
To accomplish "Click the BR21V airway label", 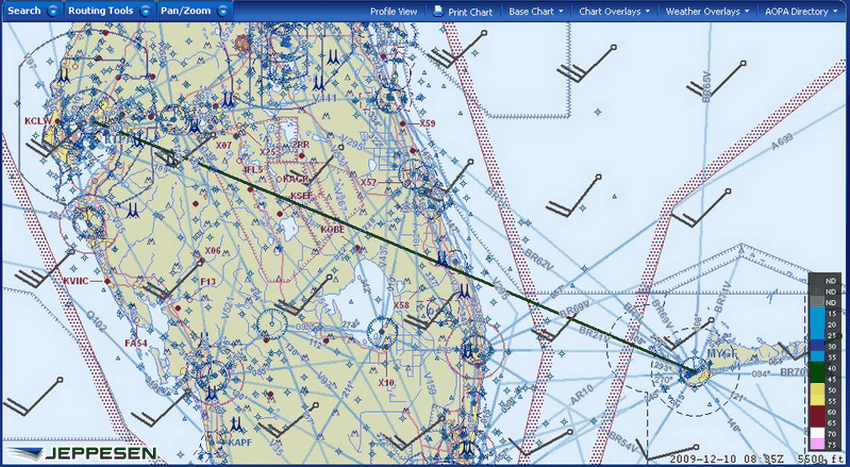I will [595, 333].
